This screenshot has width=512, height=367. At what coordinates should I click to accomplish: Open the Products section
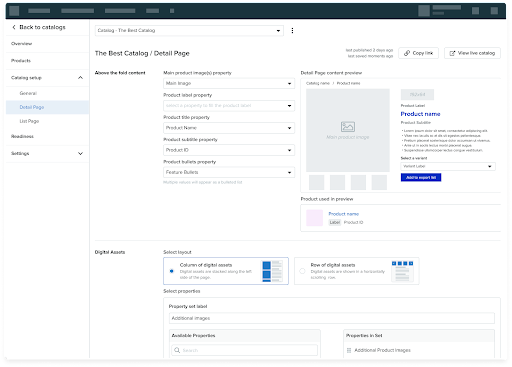(x=47, y=61)
